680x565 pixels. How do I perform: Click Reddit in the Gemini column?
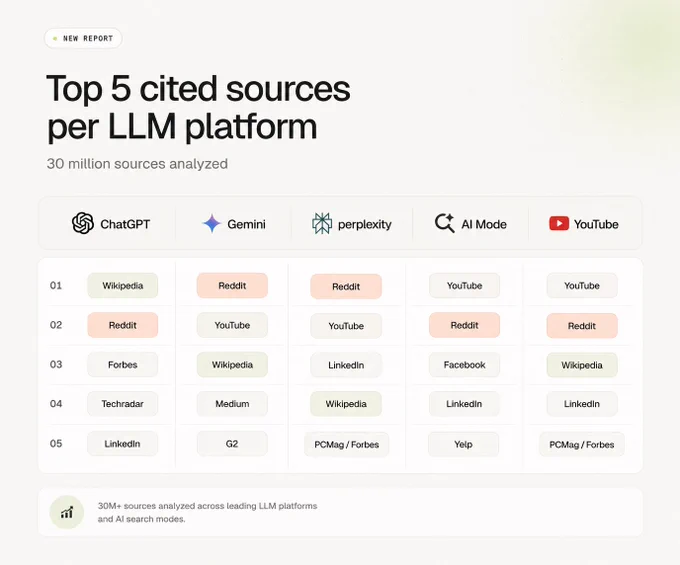(x=232, y=285)
